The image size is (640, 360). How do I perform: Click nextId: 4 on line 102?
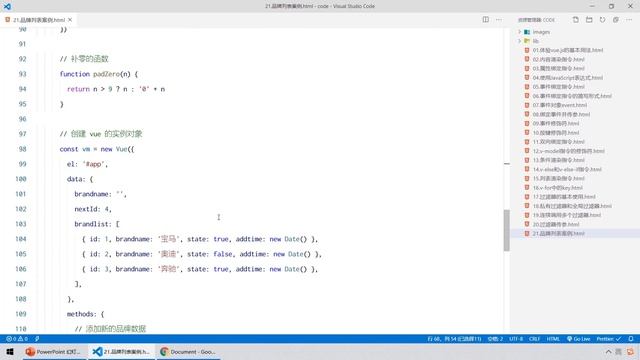click(93, 209)
